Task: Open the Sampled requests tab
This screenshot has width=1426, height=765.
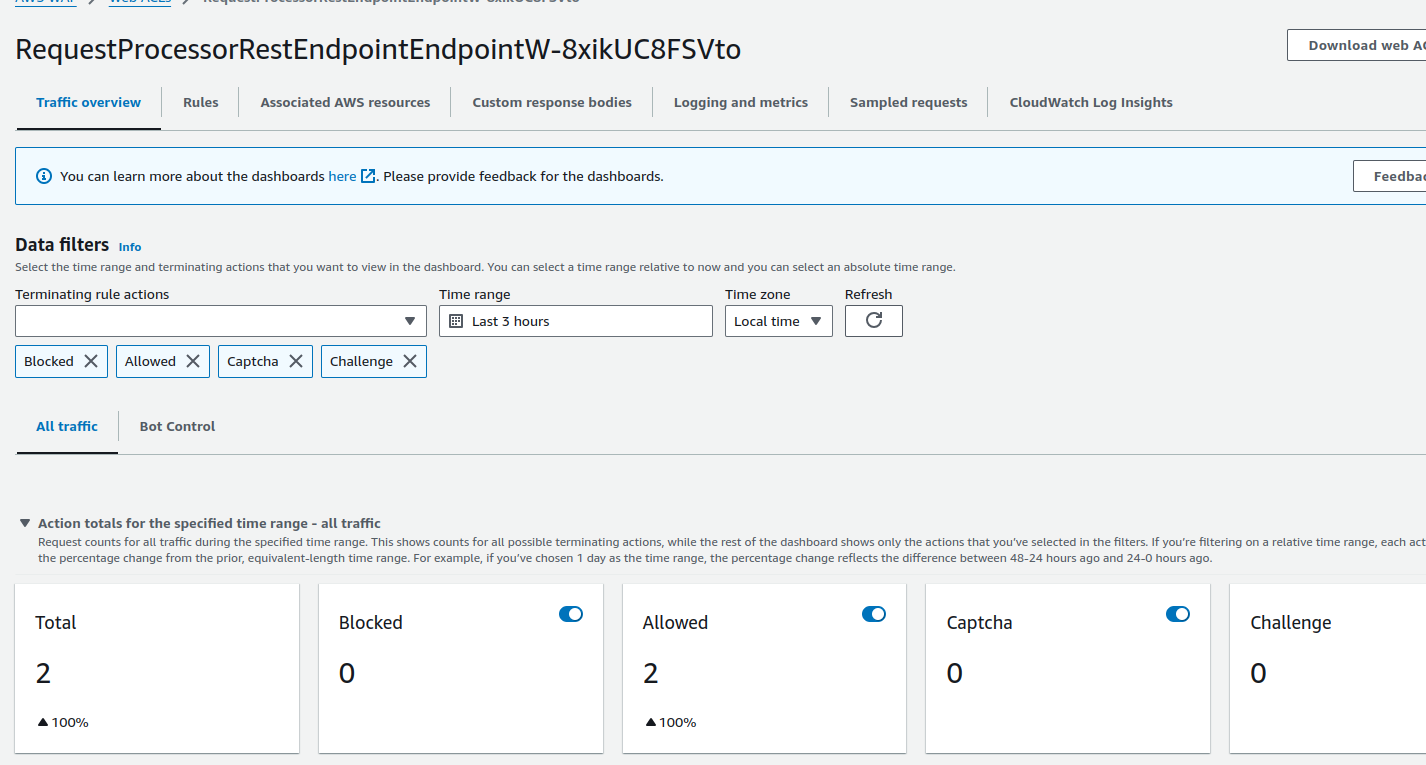Action: (x=908, y=102)
